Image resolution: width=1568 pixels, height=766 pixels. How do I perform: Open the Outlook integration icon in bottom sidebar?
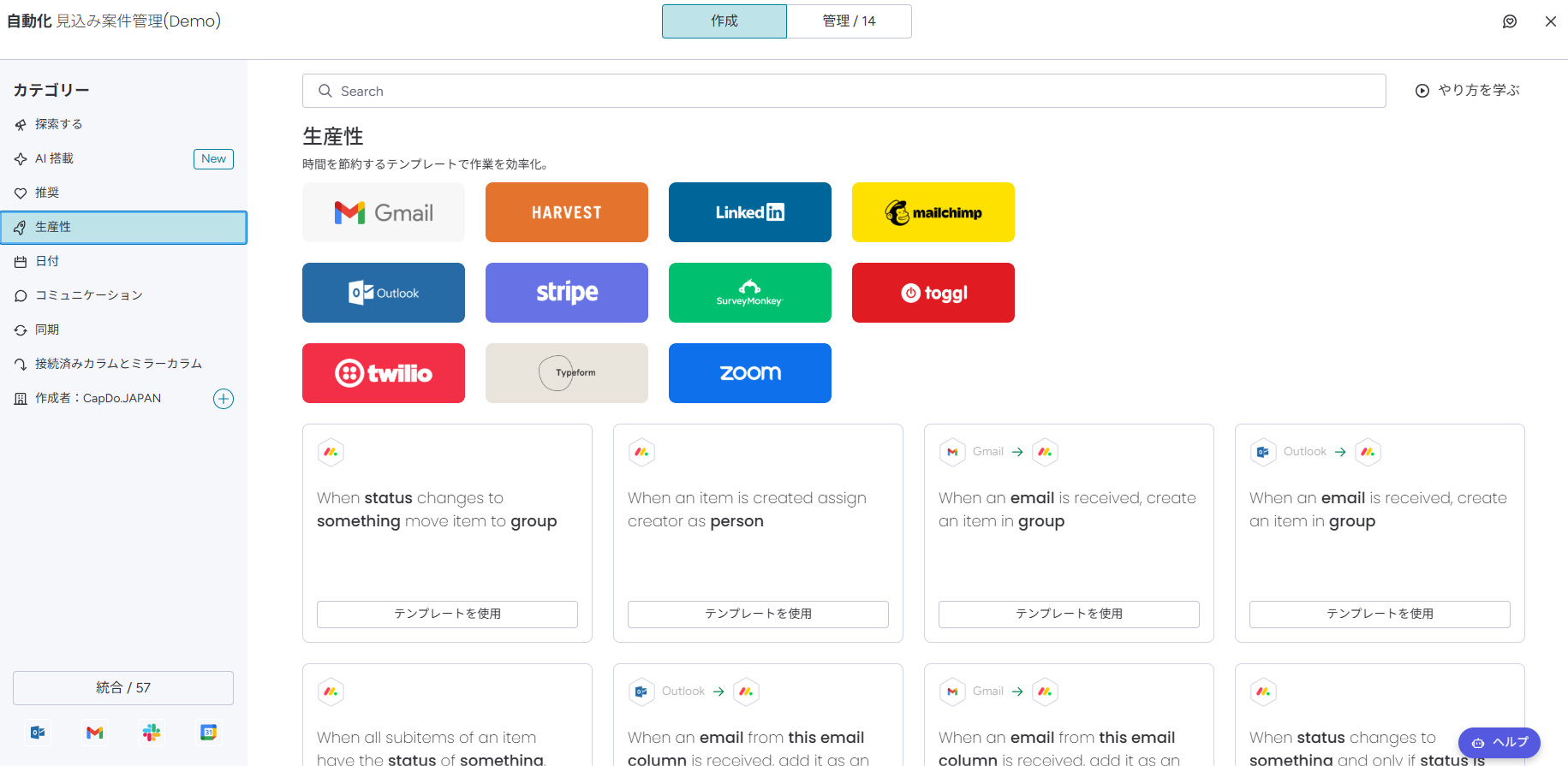pos(38,733)
